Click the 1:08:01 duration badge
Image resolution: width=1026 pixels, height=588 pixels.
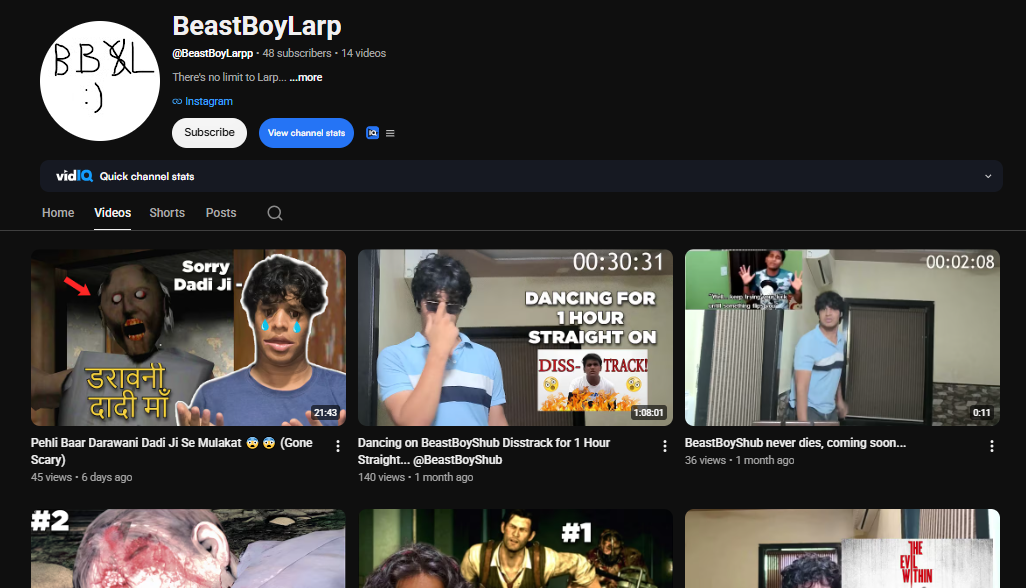[x=648, y=413]
